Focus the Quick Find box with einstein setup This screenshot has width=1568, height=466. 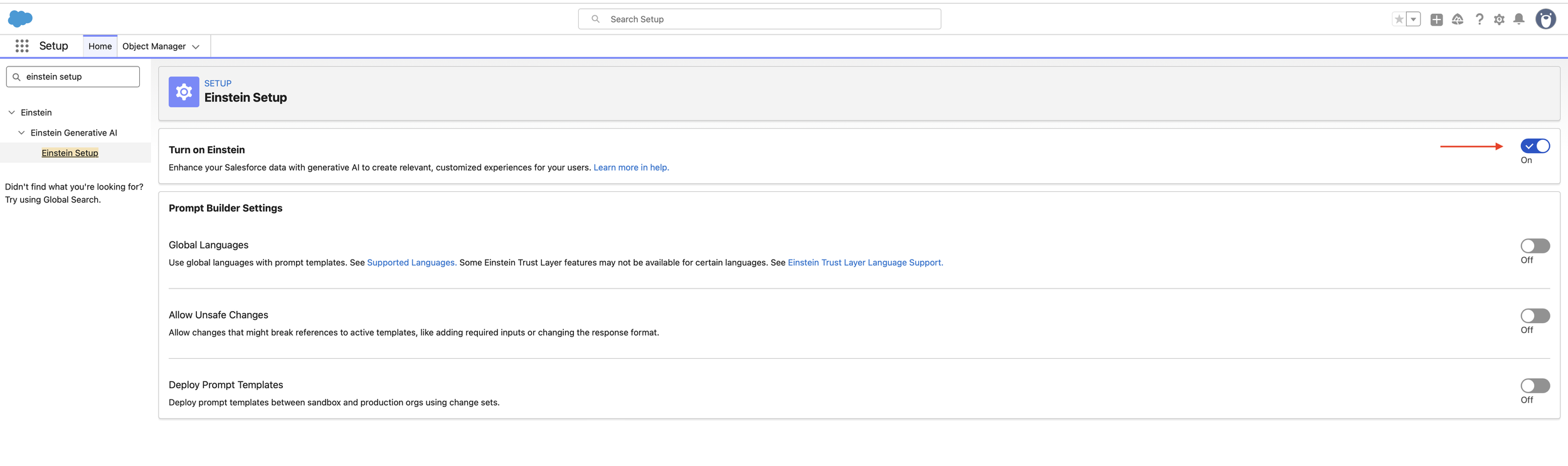(73, 77)
